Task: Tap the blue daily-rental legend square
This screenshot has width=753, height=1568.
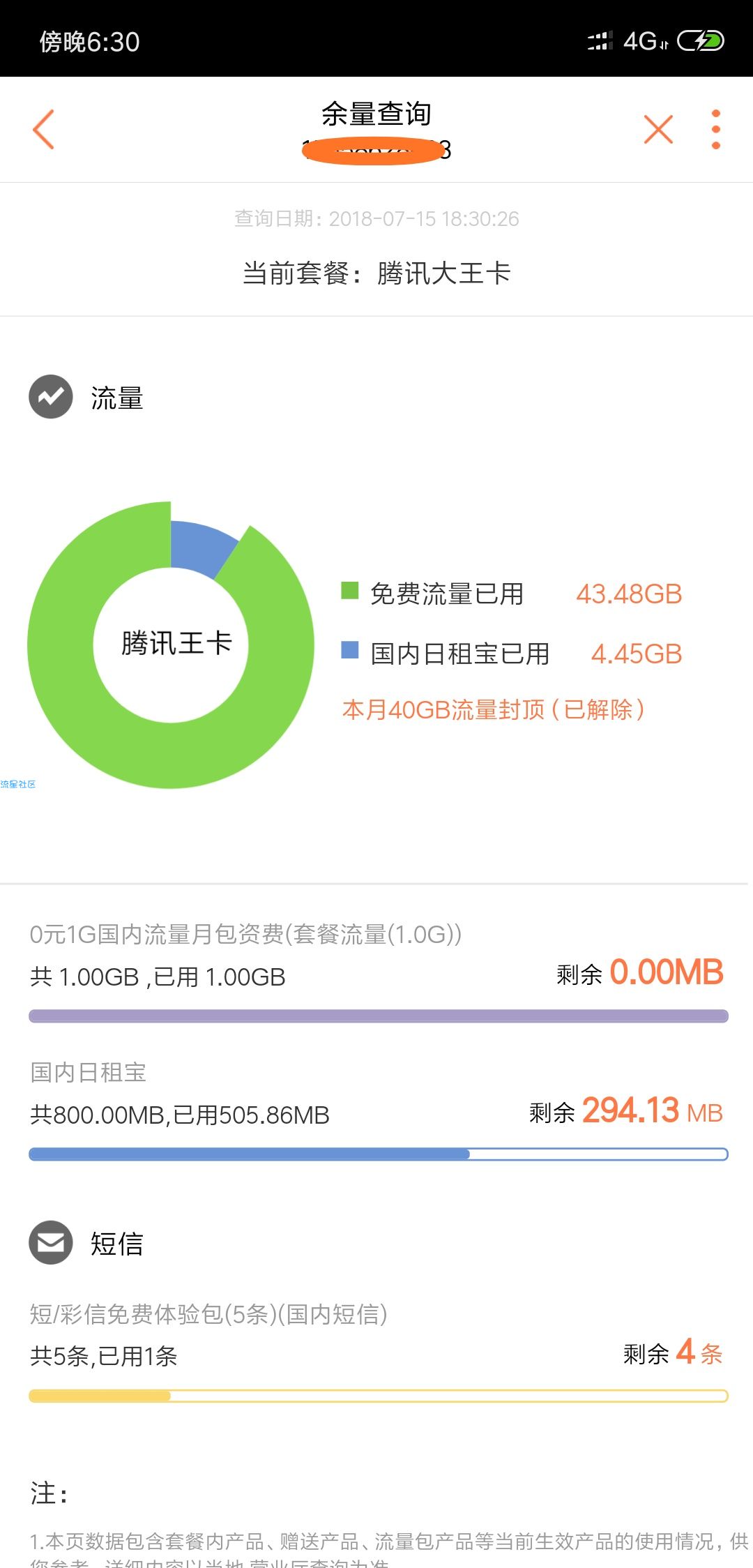Action: (349, 651)
